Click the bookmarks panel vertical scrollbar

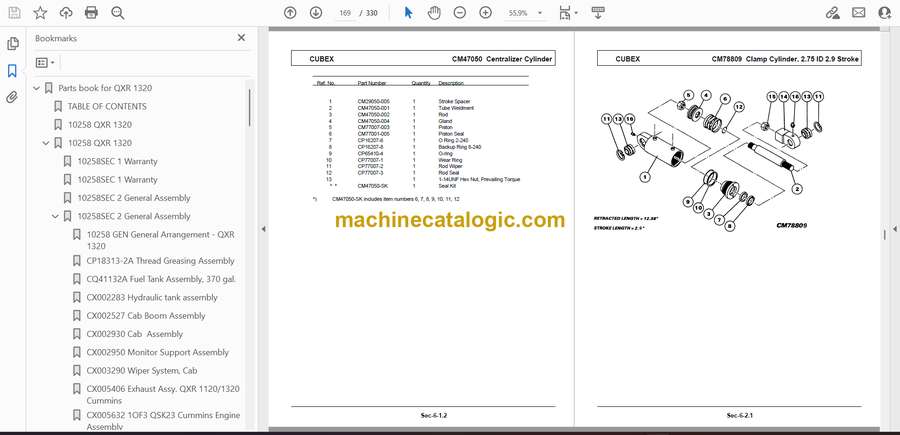point(249,107)
